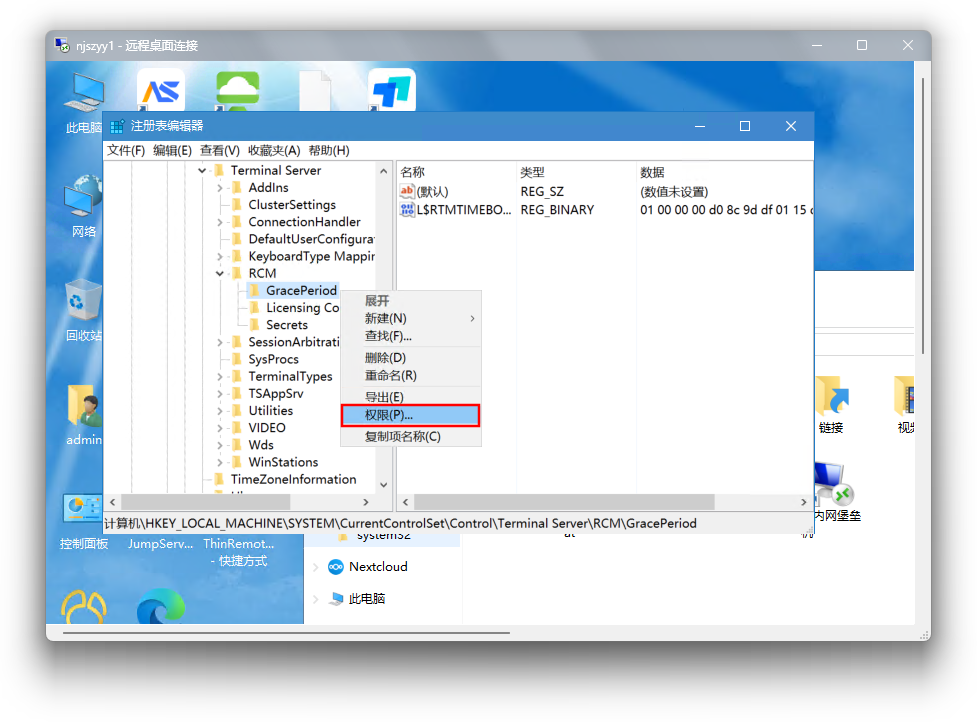Open the 网络 desktop icon
977x722 pixels.
point(84,198)
